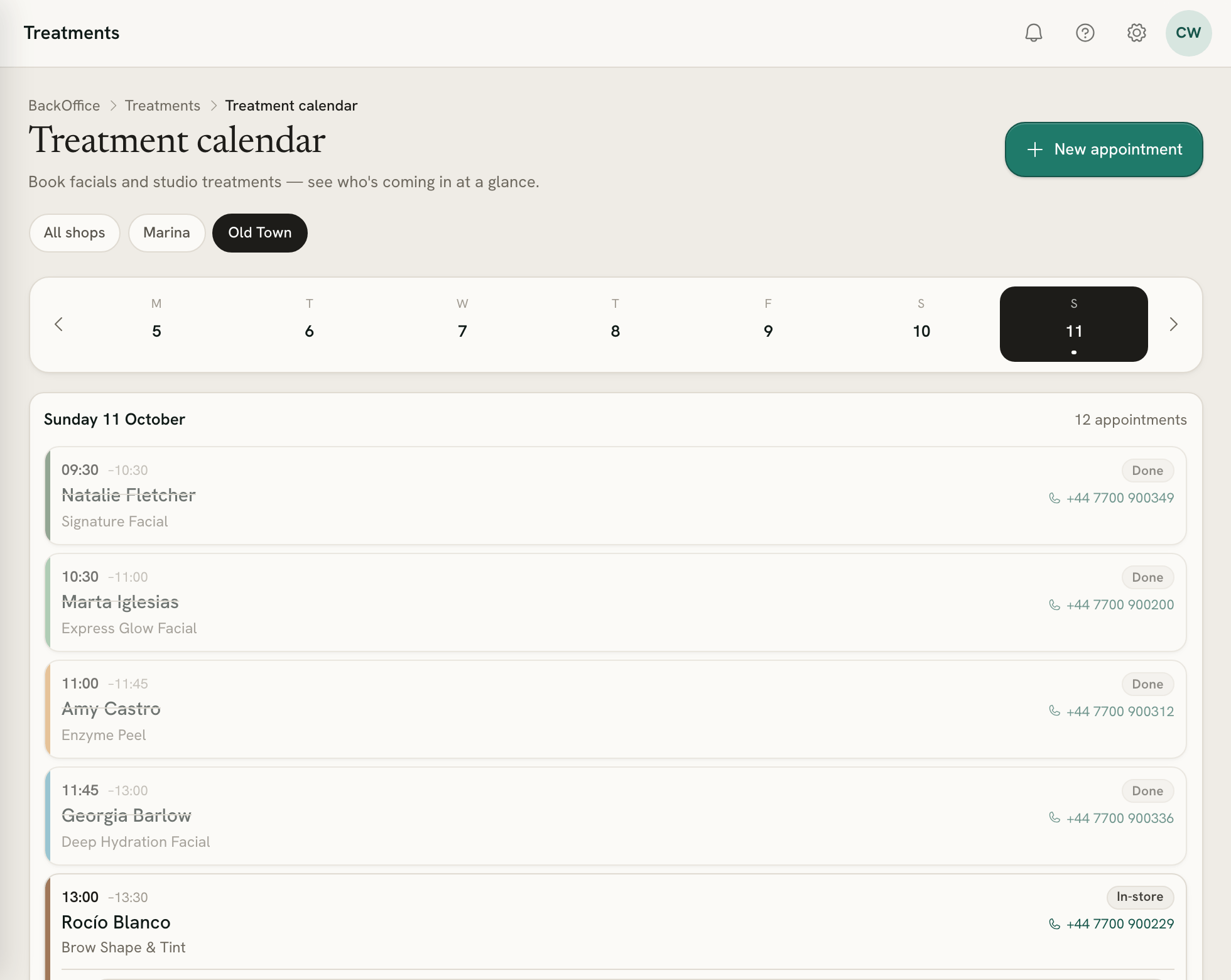Go to next week arrow
The width and height of the screenshot is (1231, 980).
1173,324
